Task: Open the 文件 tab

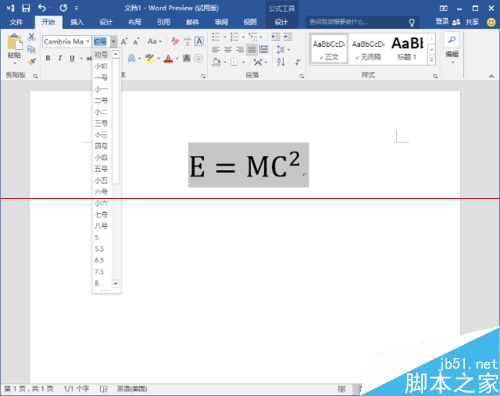Action: pyautogui.click(x=16, y=22)
